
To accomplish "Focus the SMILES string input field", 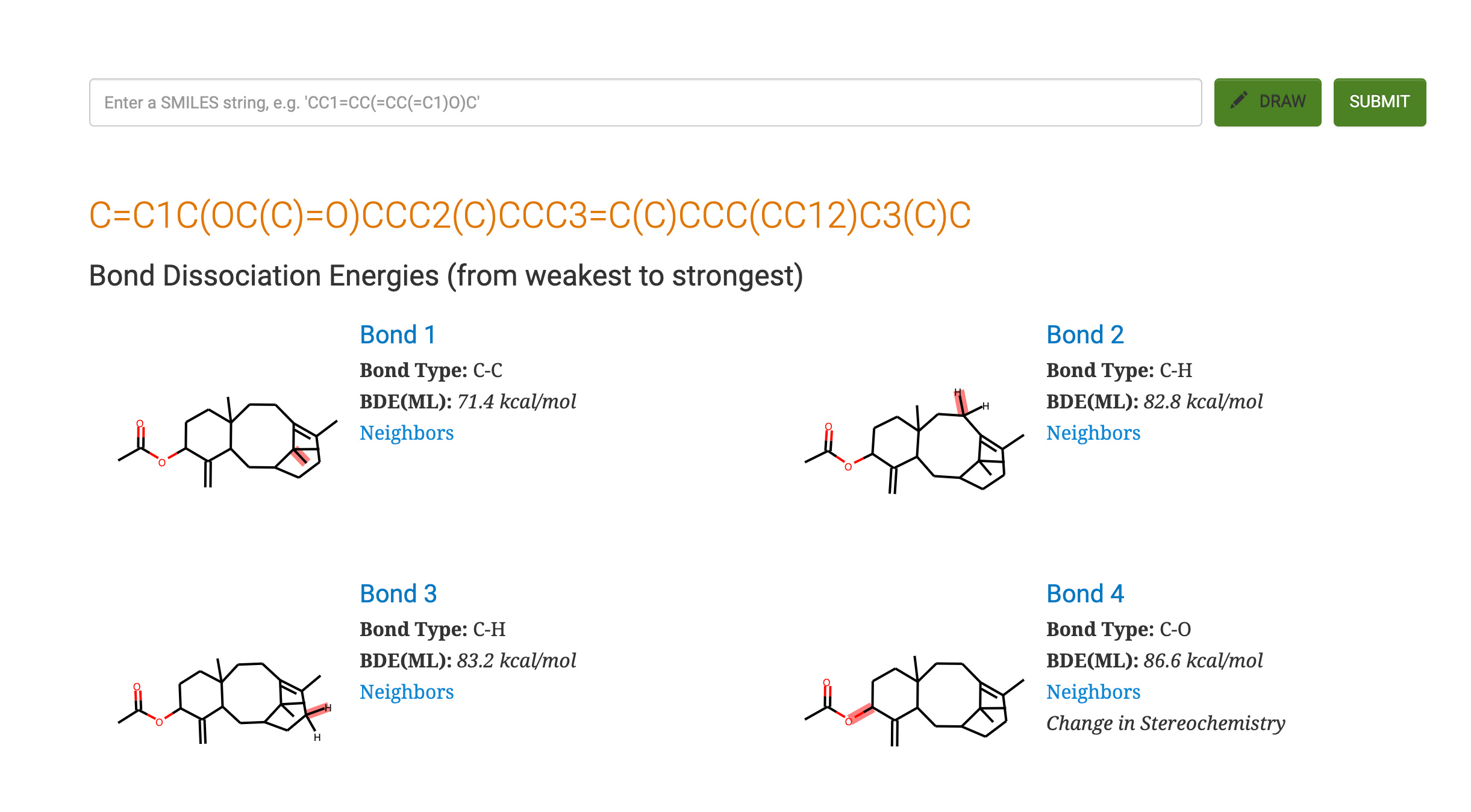I will click(x=645, y=102).
